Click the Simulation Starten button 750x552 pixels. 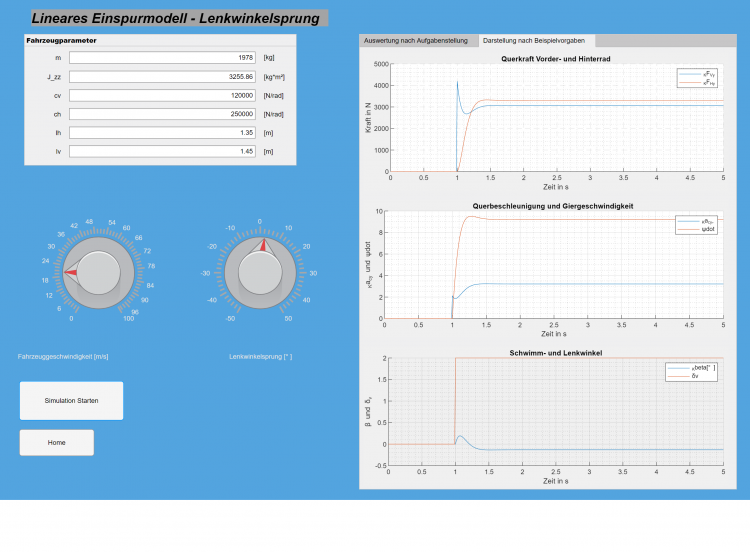tap(71, 400)
